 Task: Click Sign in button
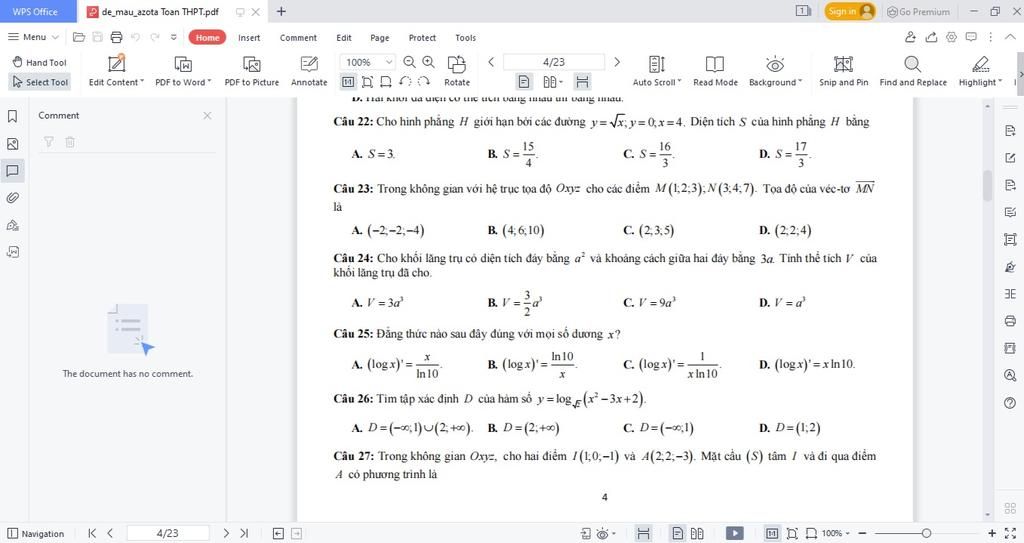(x=849, y=11)
